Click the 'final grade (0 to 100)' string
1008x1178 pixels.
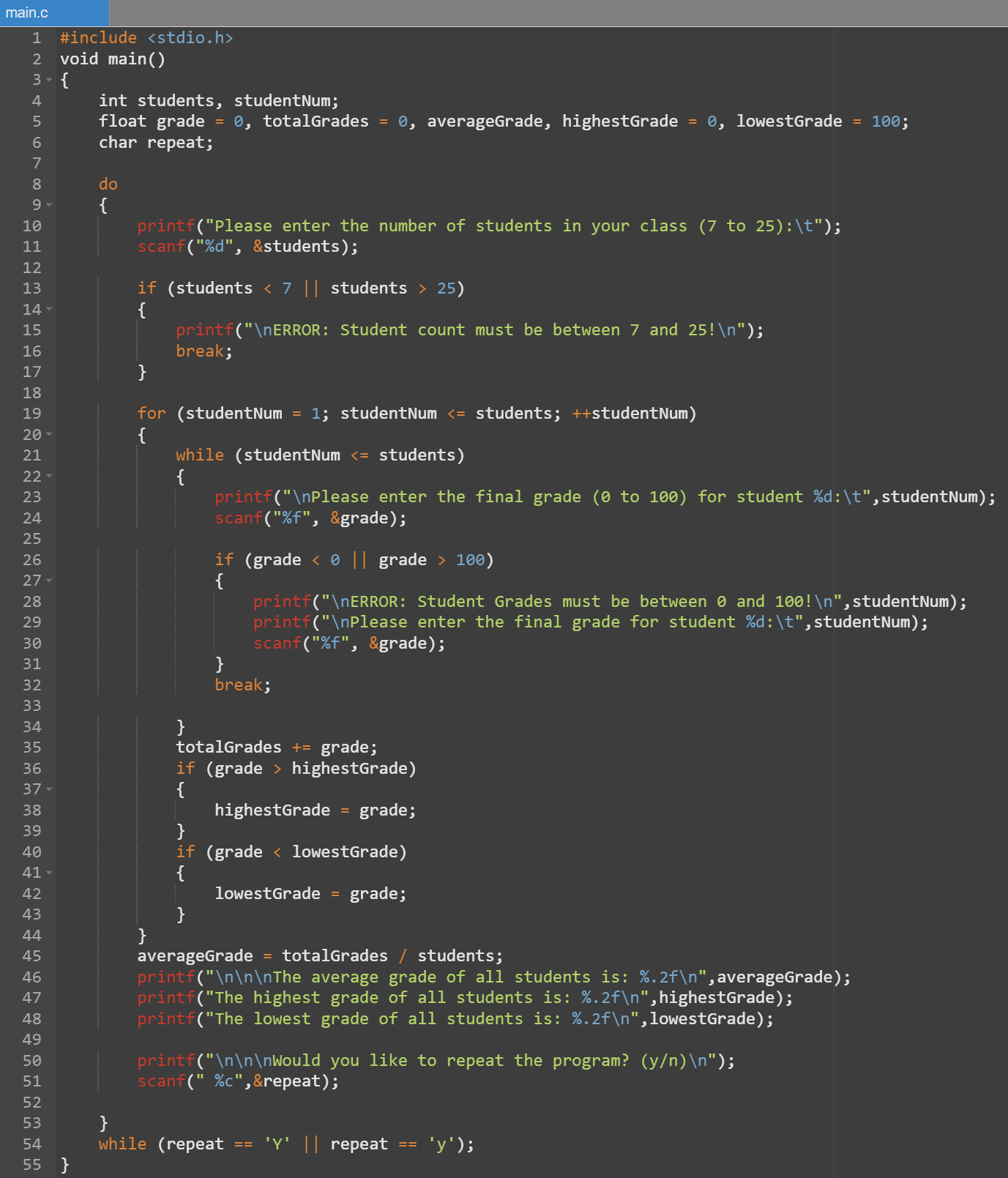(x=581, y=497)
